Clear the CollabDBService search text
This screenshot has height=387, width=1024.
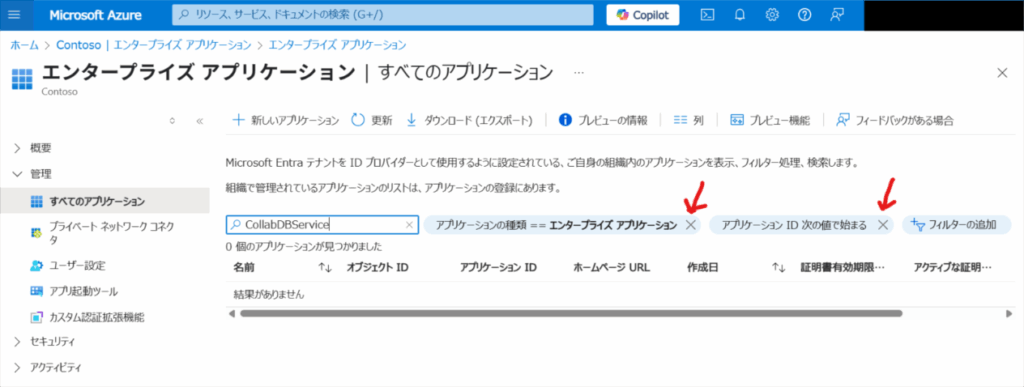[409, 225]
